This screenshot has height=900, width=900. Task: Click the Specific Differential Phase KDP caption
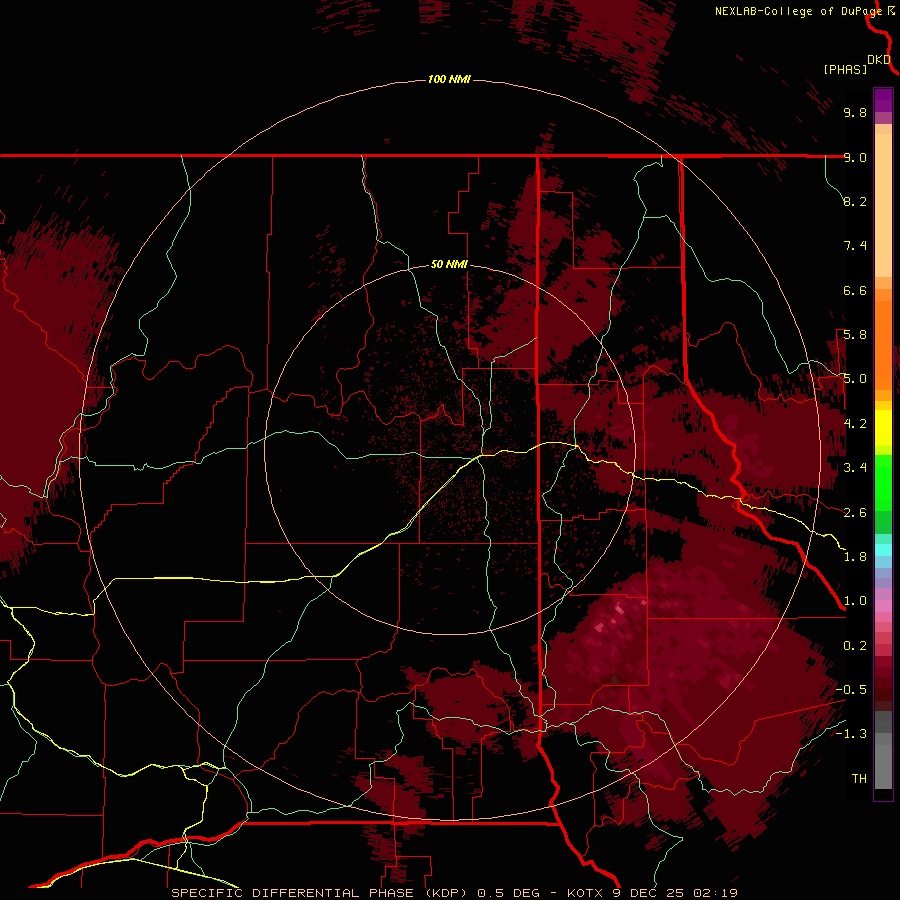(454, 893)
